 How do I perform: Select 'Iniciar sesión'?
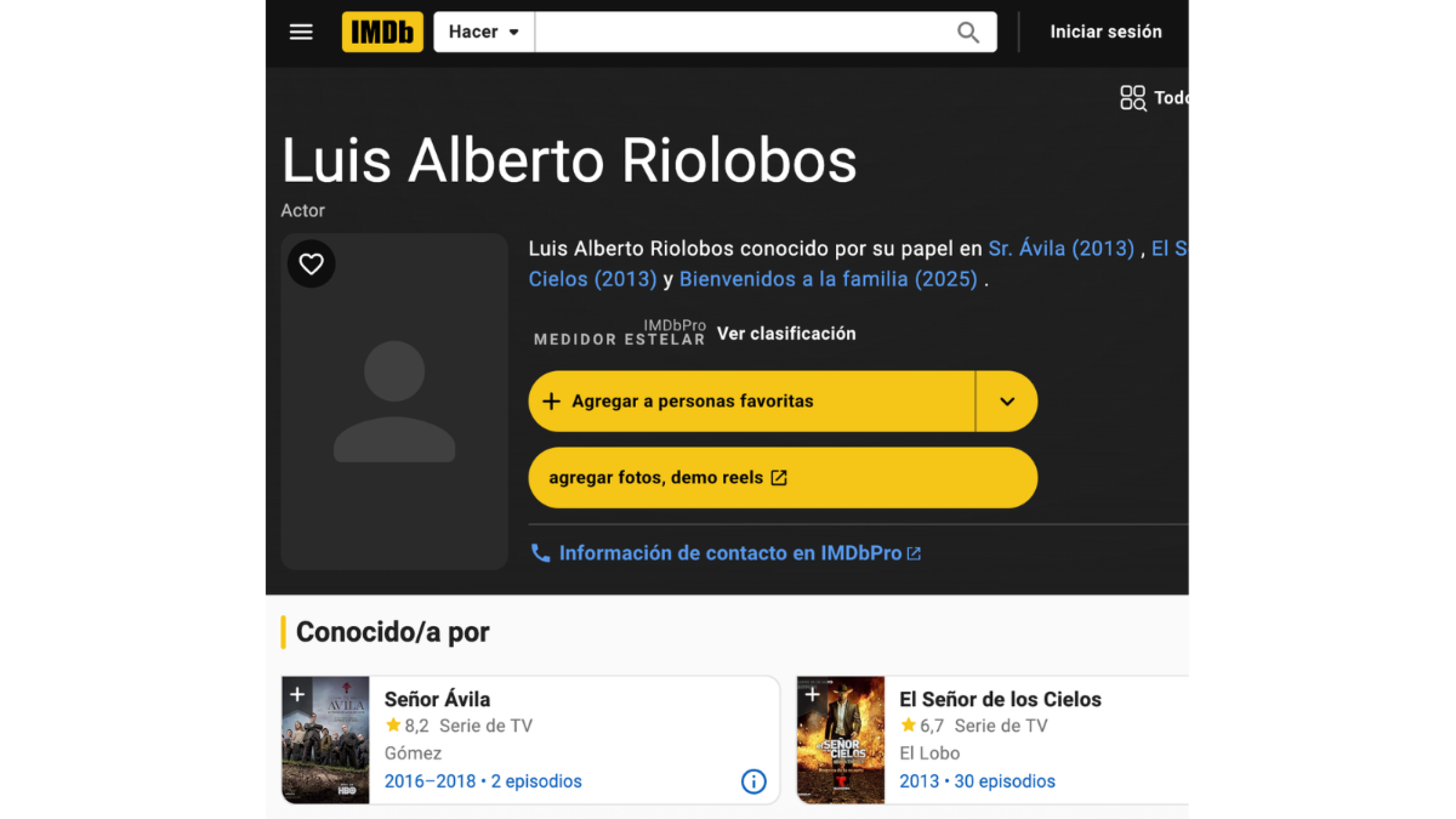tap(1106, 31)
